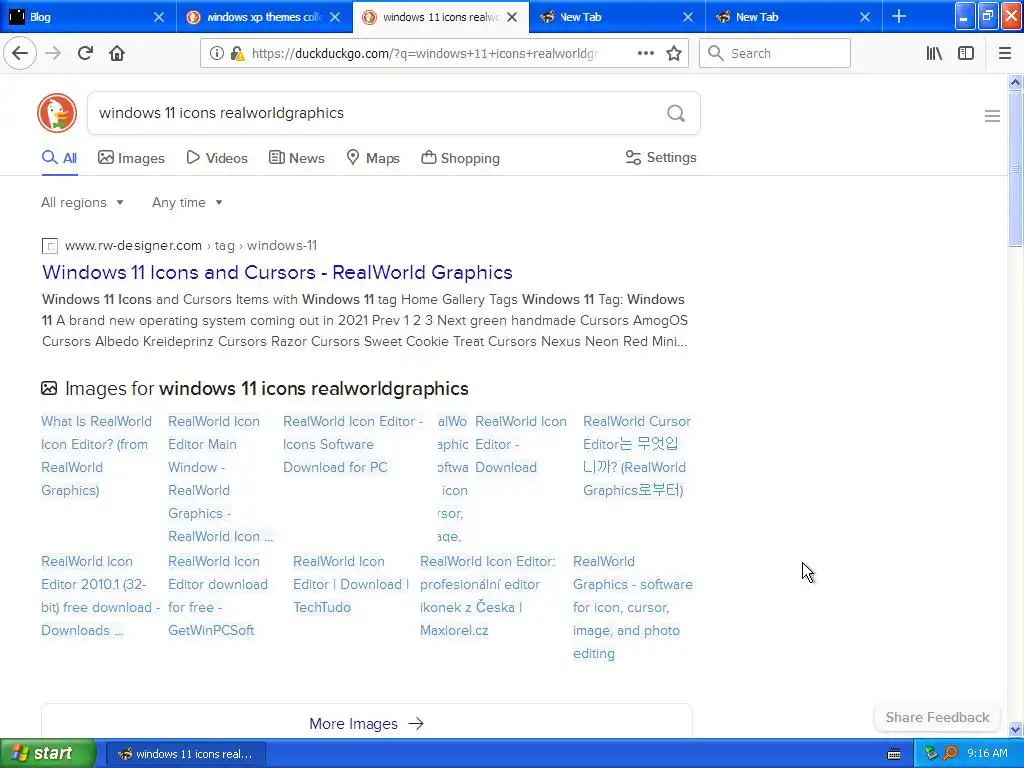Viewport: 1024px width, 768px height.
Task: Toggle the sidebar view icon
Action: coord(966,53)
